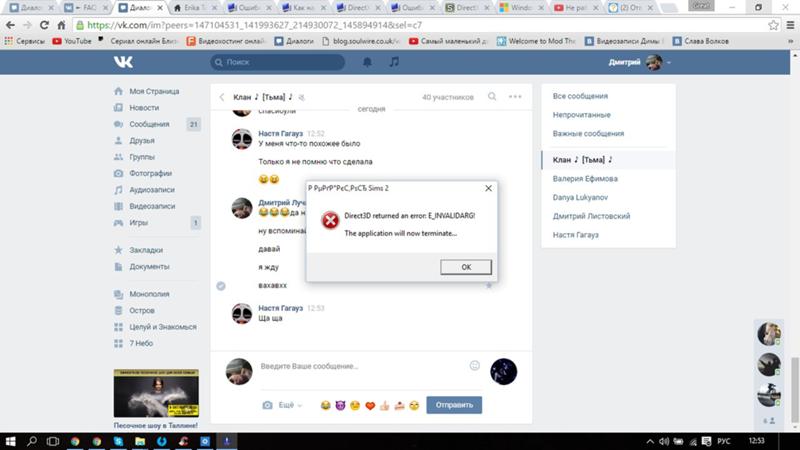Open File Explorer from taskbar
This screenshot has height=450, width=800.
pyautogui.click(x=140, y=441)
